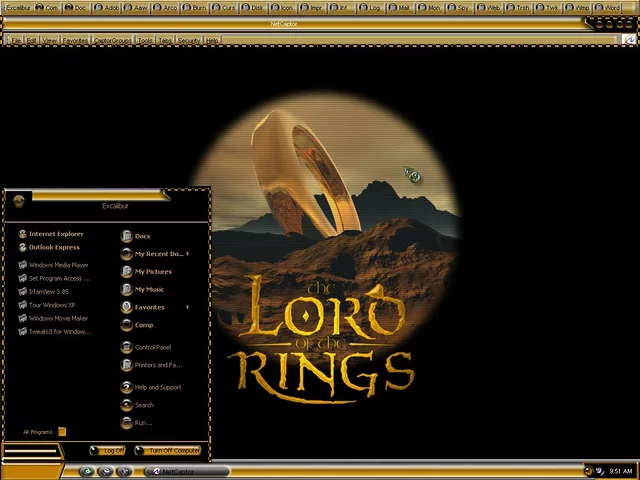Open Set Program Access entry
This screenshot has width=640, height=480.
54,278
